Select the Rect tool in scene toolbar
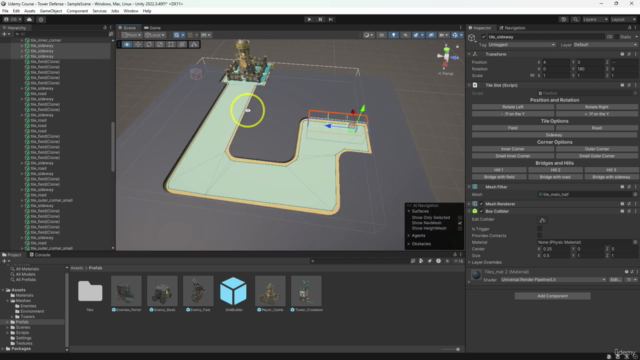The image size is (640, 360). (x=171, y=44)
